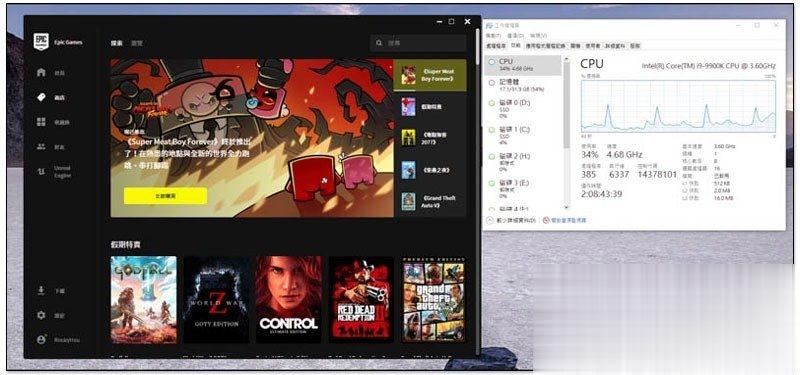Screen dimensions: 800x375
Task: Select the second game in the featured list
Action: [430, 107]
